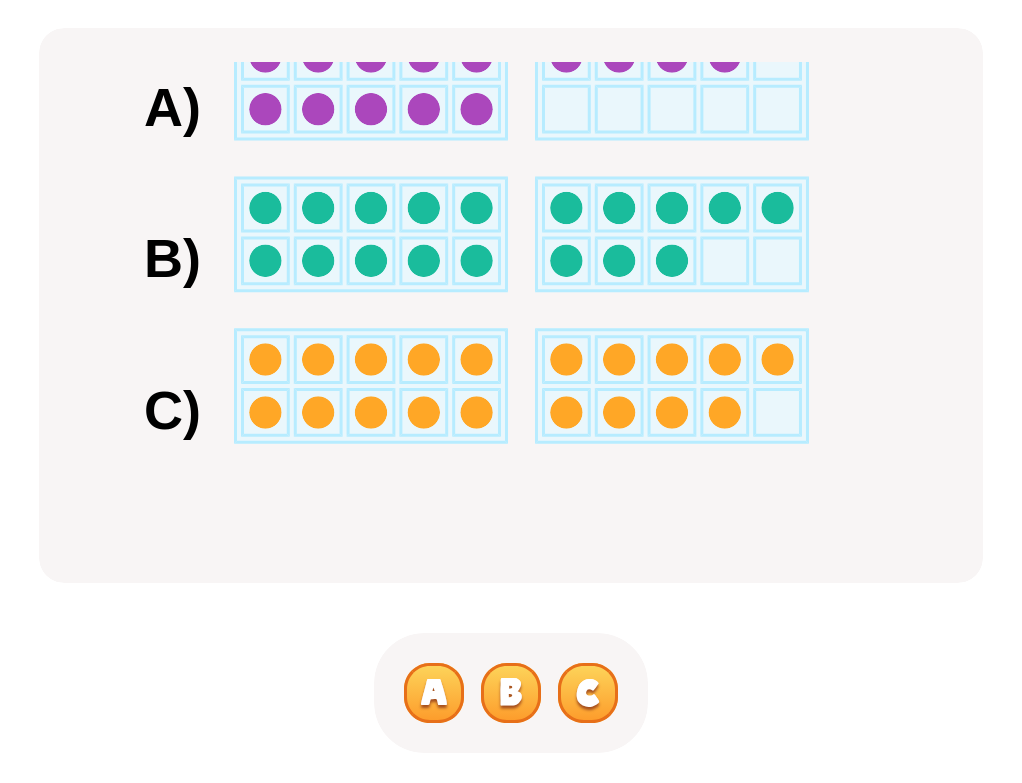Click the label B) next to the green frames
The image size is (1022, 783).
coord(172,261)
